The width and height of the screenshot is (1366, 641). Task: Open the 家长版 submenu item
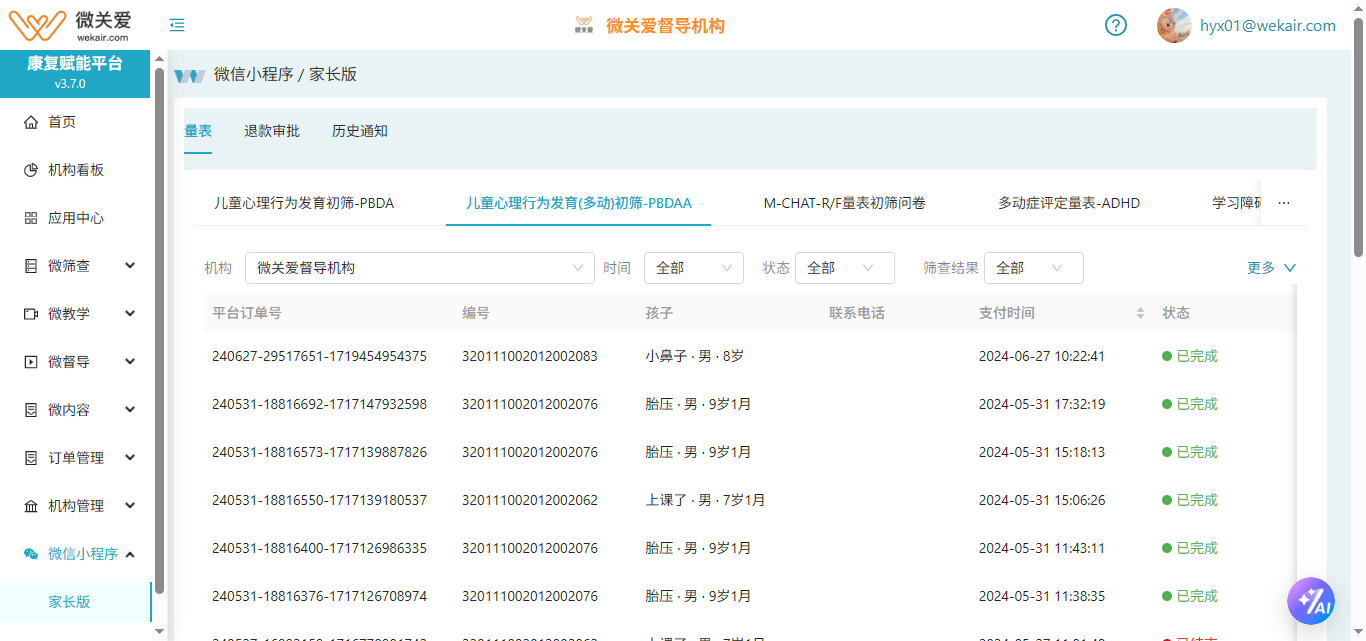(x=69, y=602)
